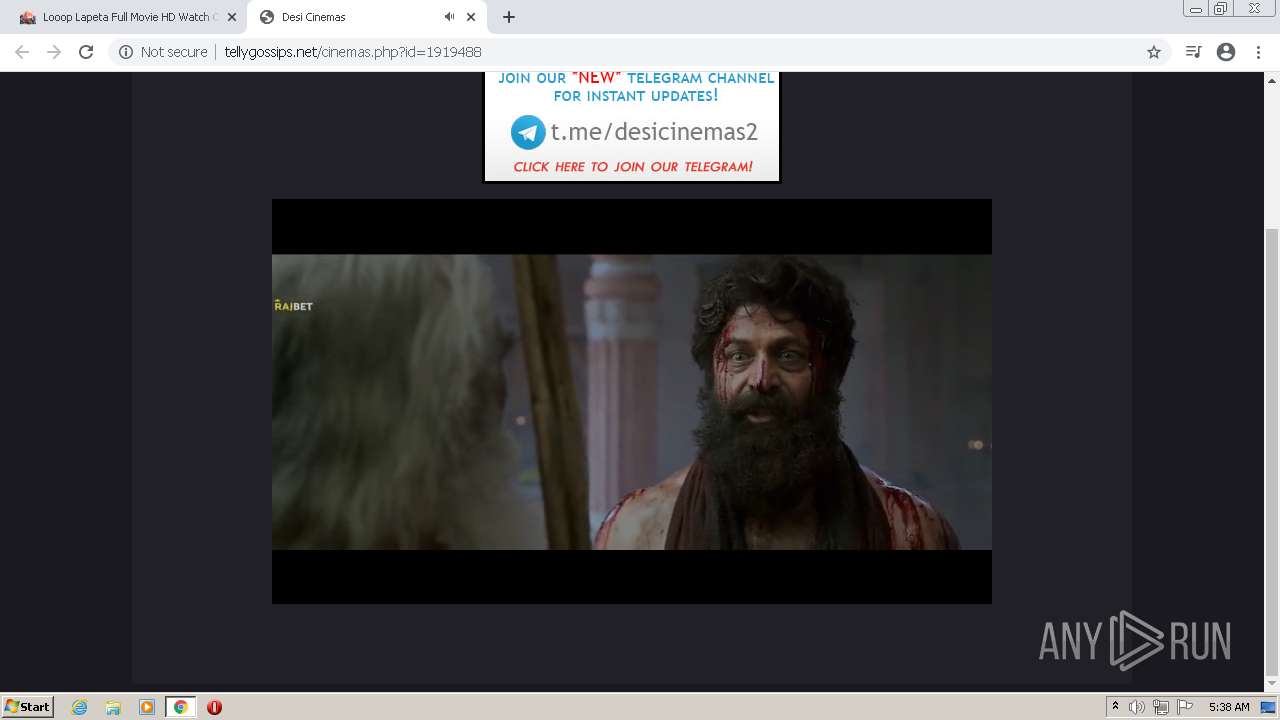Open File Explorer from taskbar
Screen dimensions: 1280x720
click(x=113, y=707)
